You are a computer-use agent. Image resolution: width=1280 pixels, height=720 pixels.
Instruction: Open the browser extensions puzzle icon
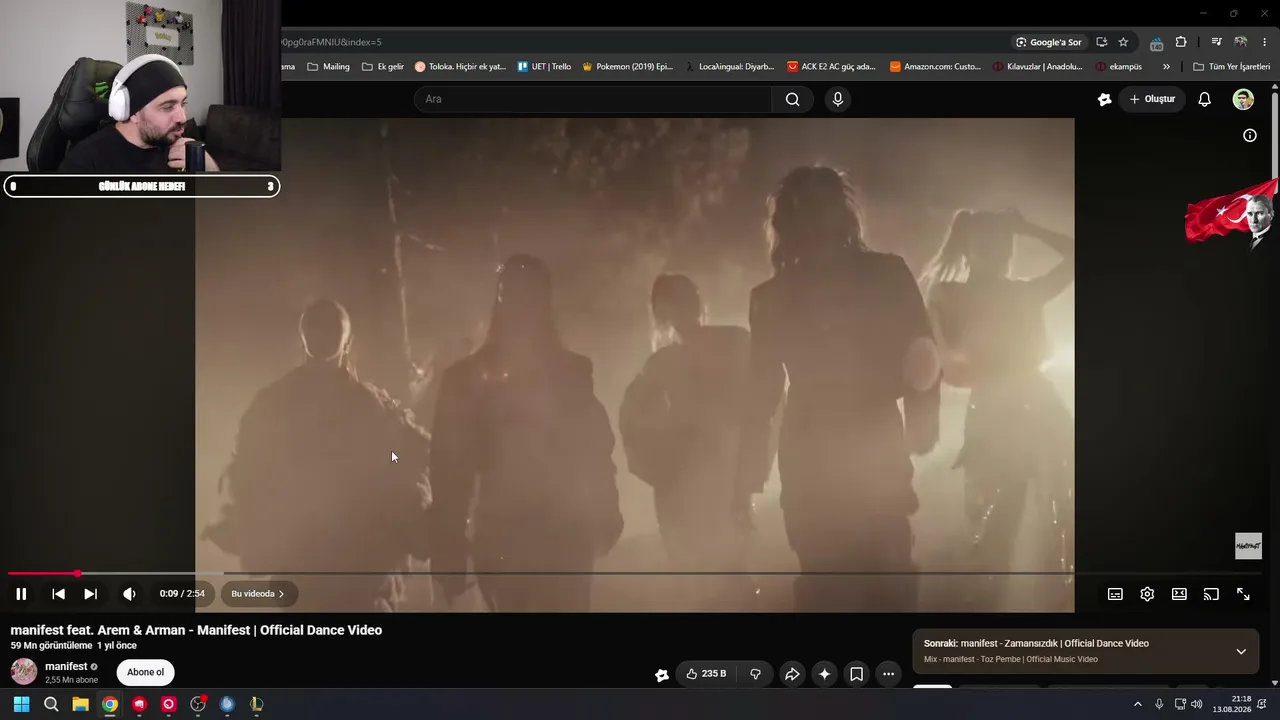pos(1181,42)
